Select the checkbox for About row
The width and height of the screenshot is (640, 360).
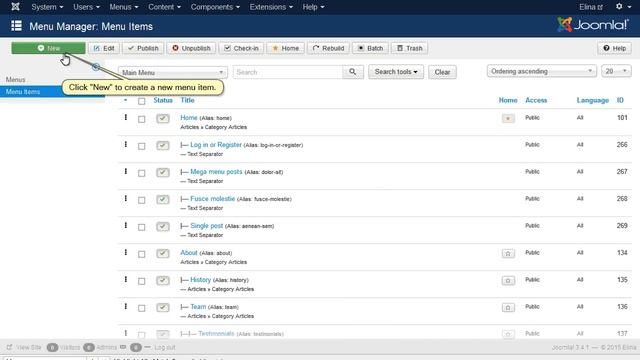click(x=142, y=254)
